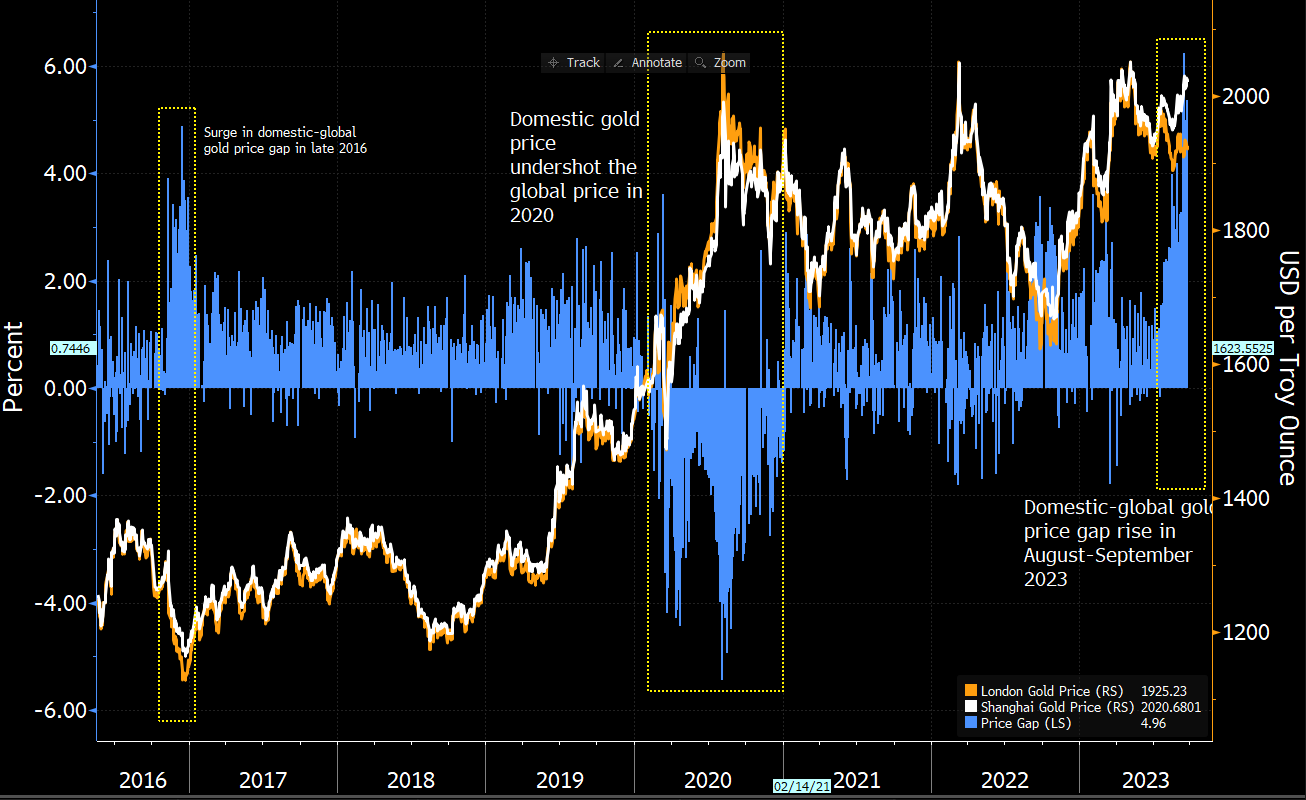Click the 1623.5525 right axis value tag
Viewport: 1306px width, 800px height.
coord(1242,348)
